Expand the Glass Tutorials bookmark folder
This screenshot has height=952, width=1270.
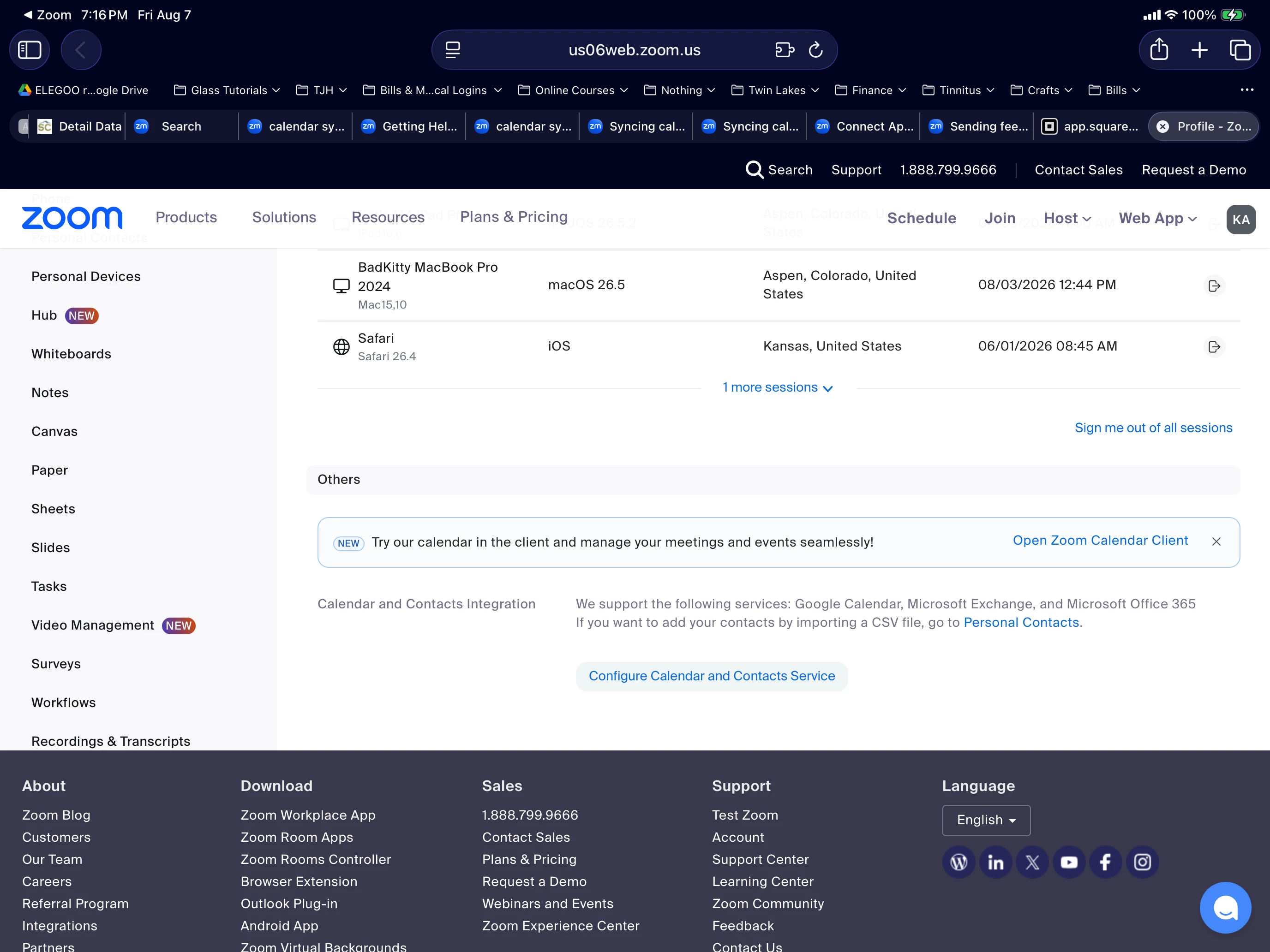(227, 90)
